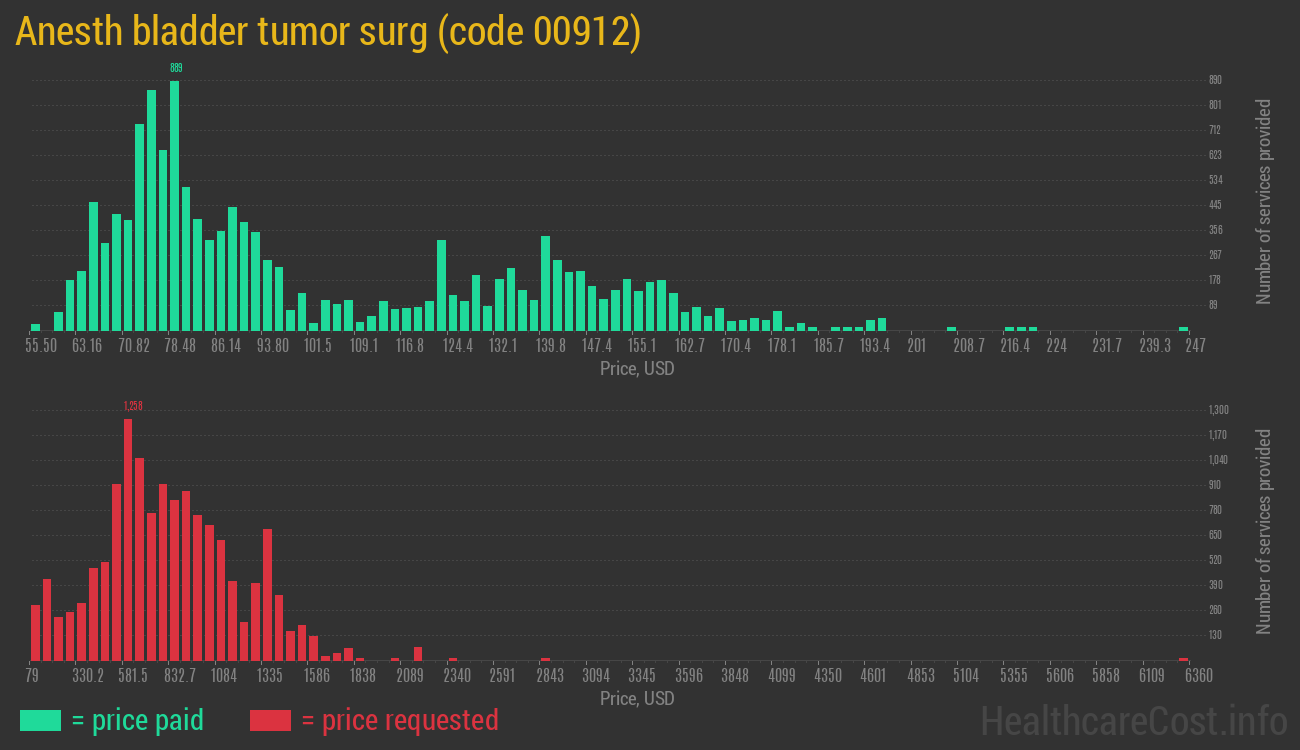Open the HealthcareCost.info watermark link
This screenshot has width=1300, height=750.
(x=1133, y=720)
